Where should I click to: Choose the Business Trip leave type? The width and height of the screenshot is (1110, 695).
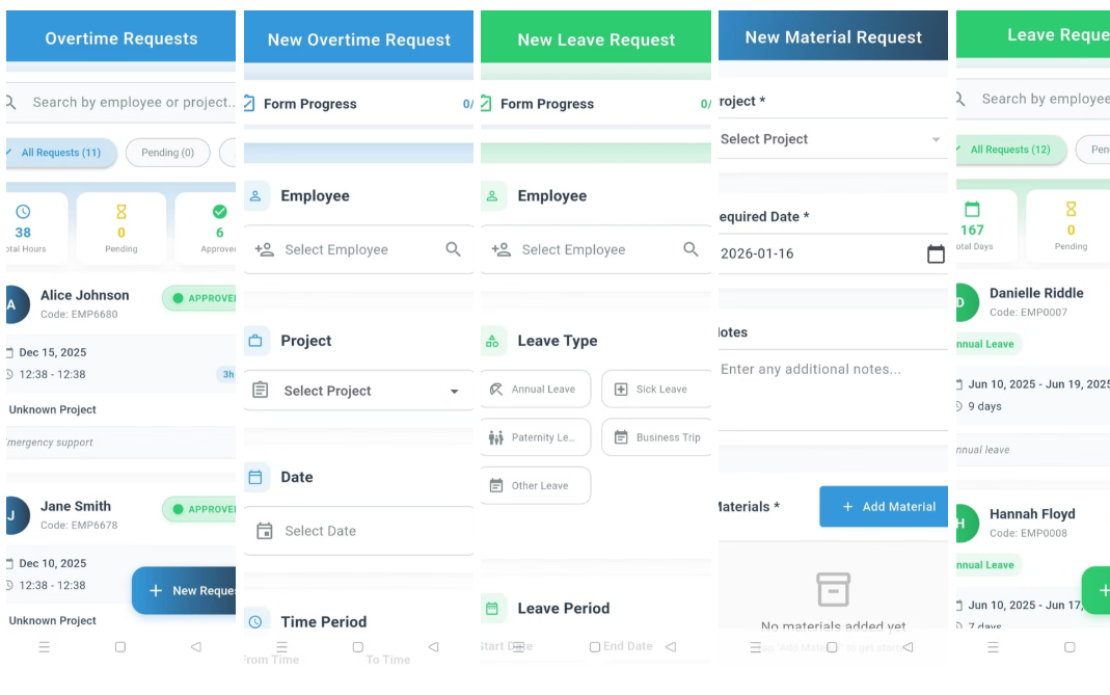click(x=656, y=437)
